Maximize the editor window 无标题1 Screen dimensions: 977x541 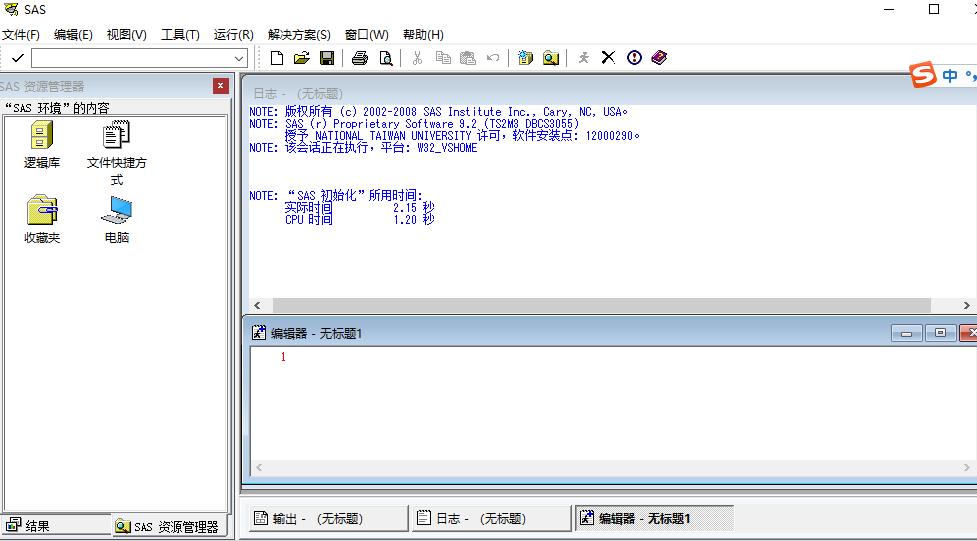tap(940, 333)
